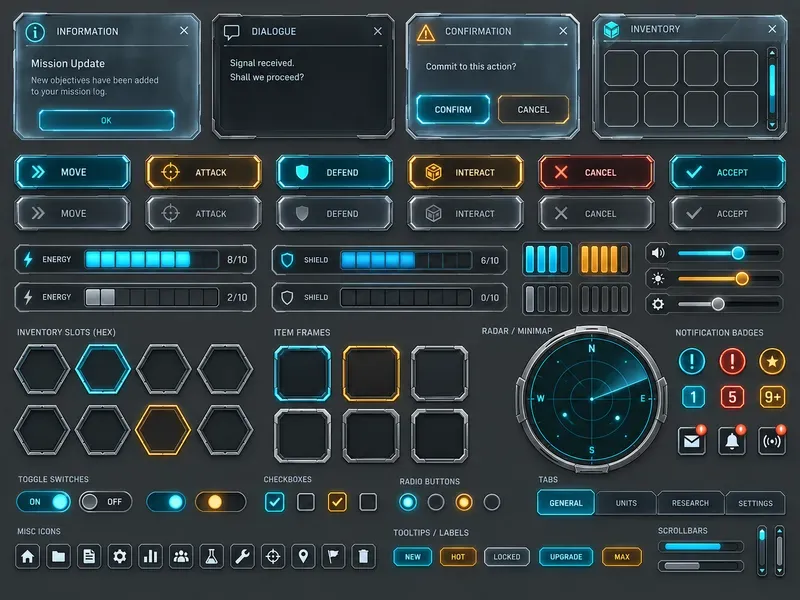The width and height of the screenshot is (800, 600).
Task: Click the crosshair target icon in Misc Icons
Action: (273, 556)
